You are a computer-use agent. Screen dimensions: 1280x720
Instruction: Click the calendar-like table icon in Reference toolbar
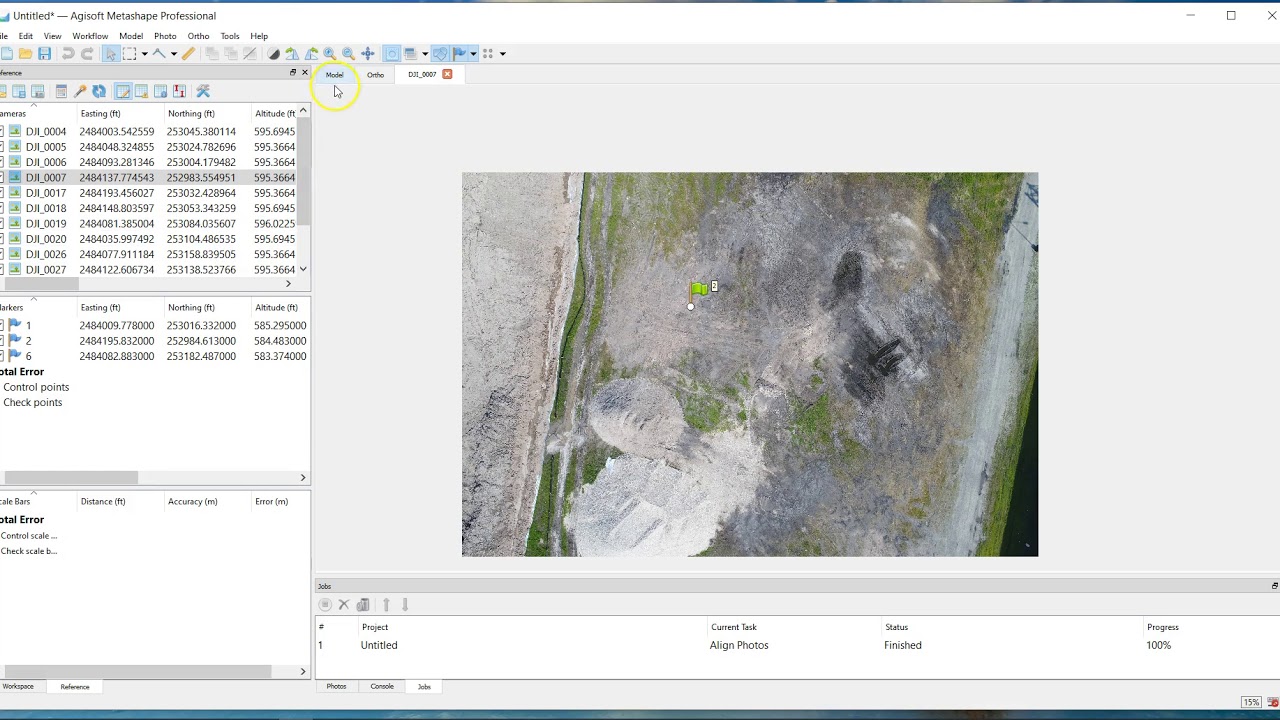click(x=61, y=92)
